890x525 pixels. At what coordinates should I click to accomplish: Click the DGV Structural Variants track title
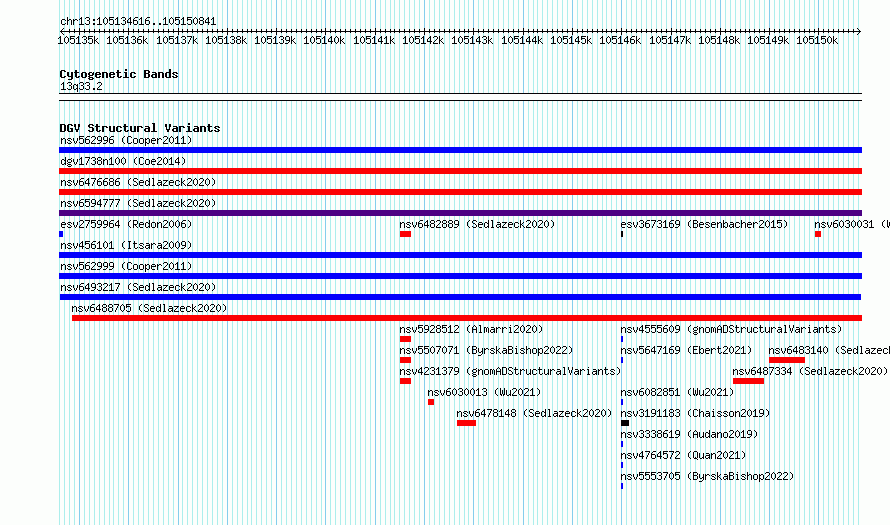(x=140, y=128)
